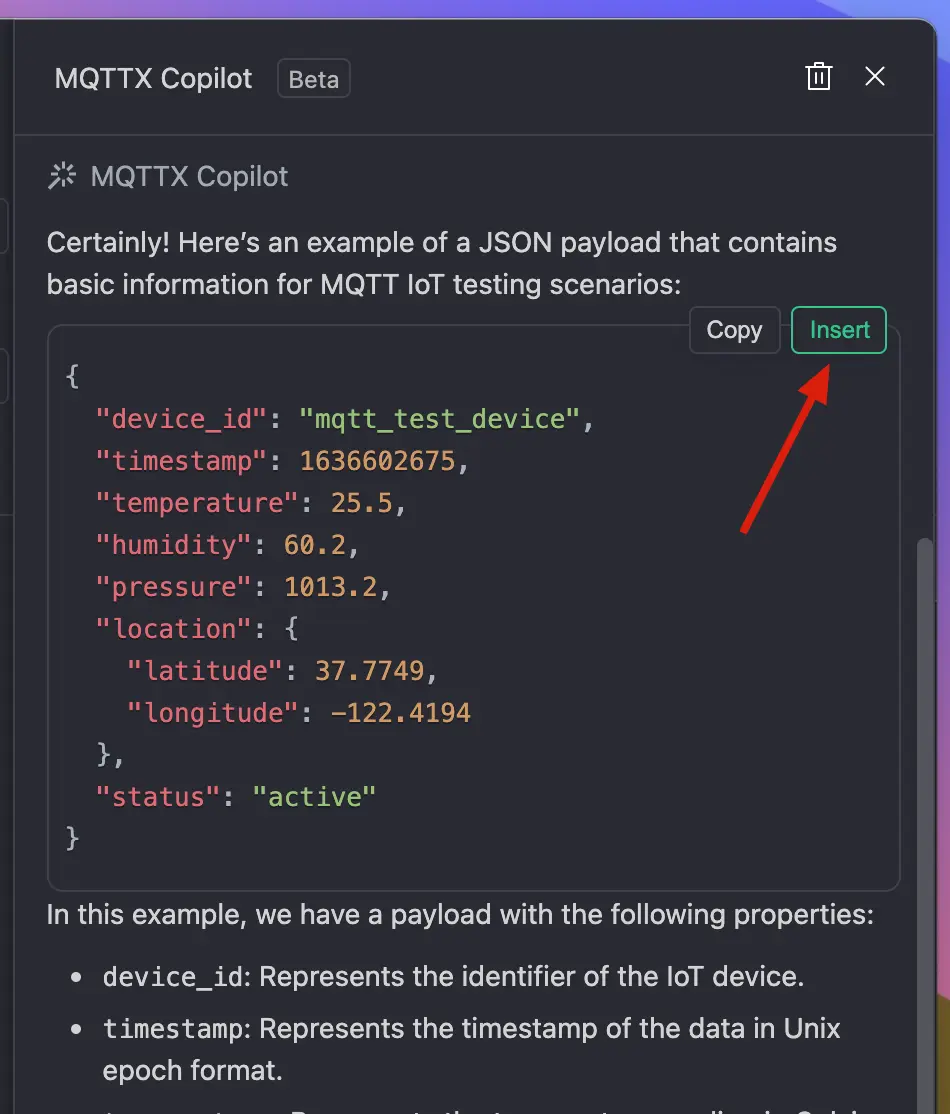Clear chat history using the trash icon

pyautogui.click(x=819, y=76)
